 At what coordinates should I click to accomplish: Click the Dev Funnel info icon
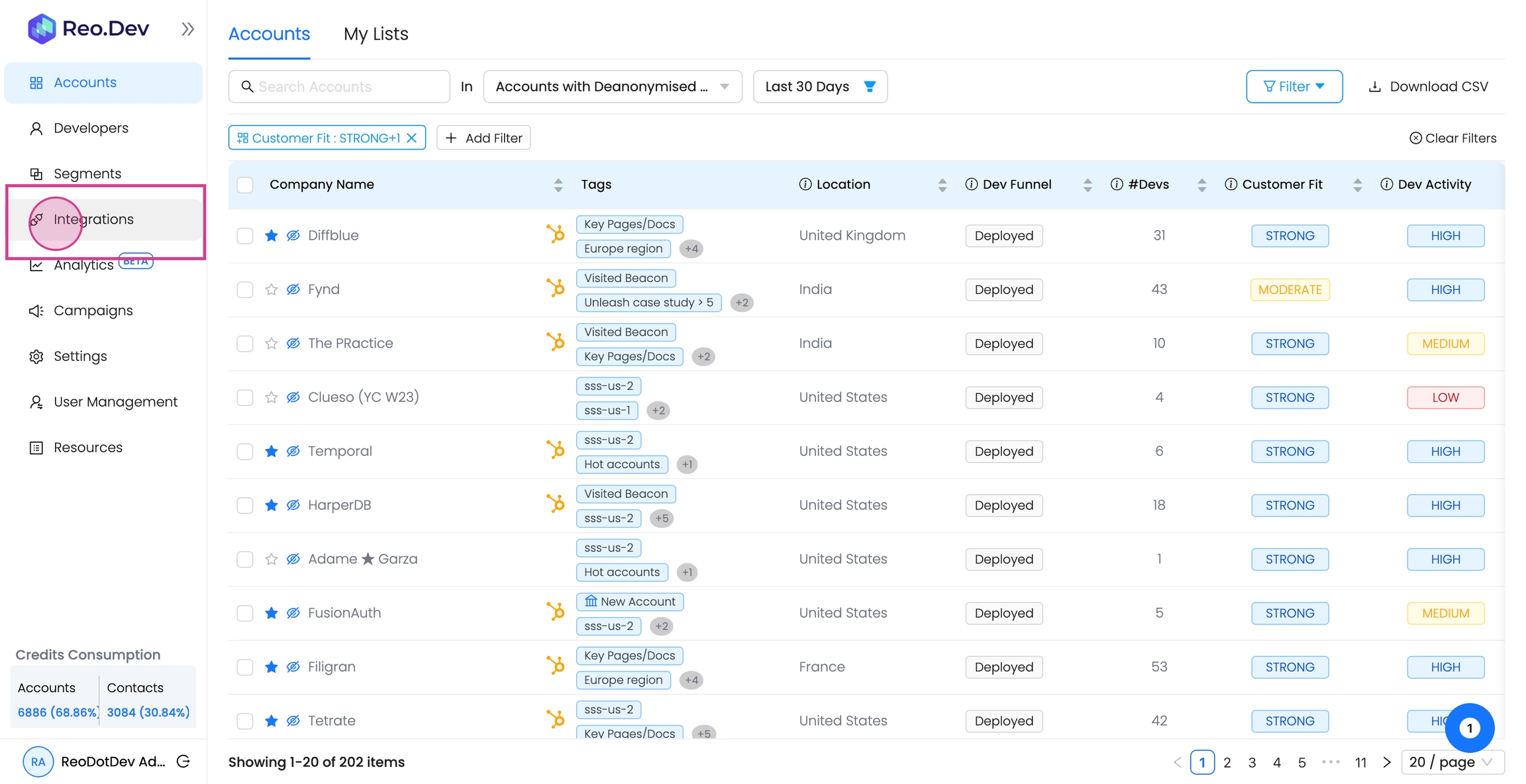971,185
